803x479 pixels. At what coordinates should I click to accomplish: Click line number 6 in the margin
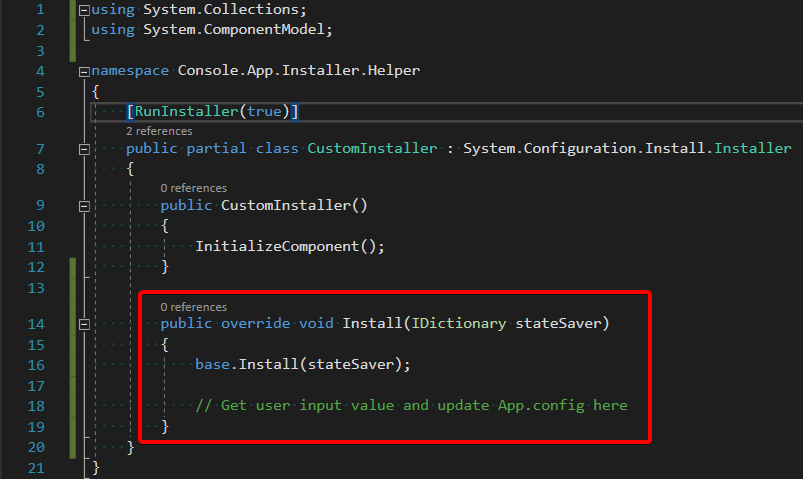click(40, 112)
